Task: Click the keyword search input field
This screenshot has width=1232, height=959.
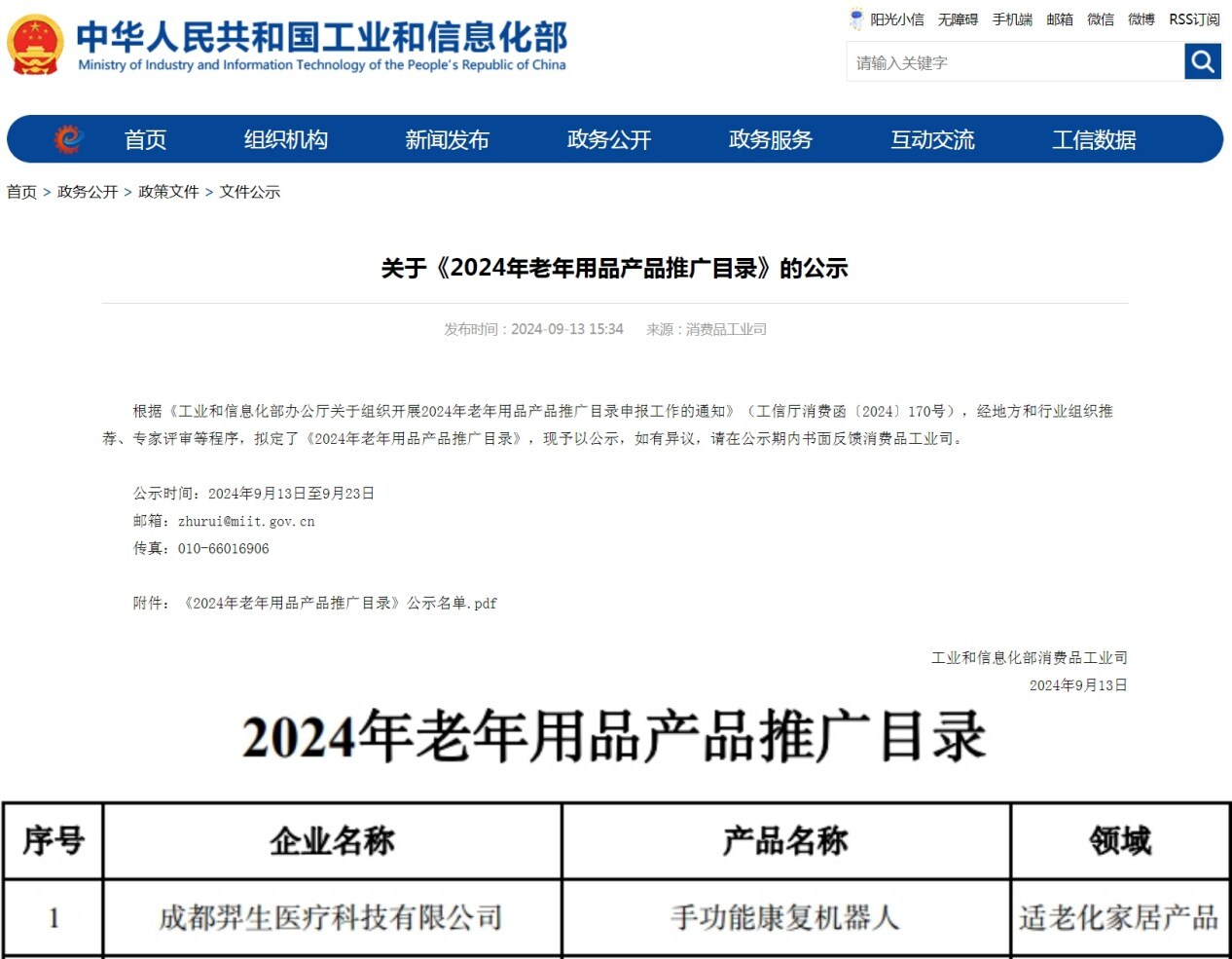Action: 1014,62
